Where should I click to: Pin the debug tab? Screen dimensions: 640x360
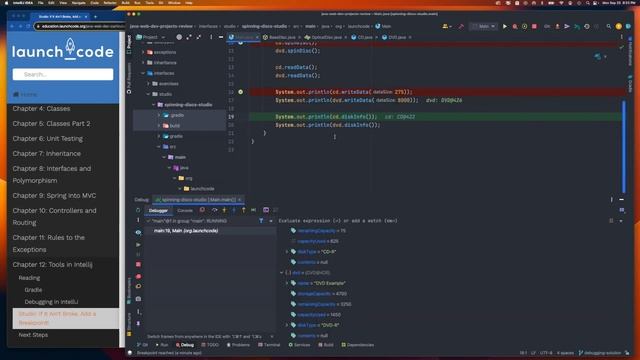click(138, 323)
